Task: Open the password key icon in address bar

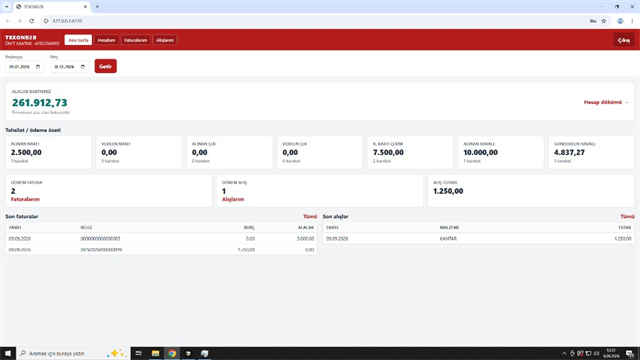Action: pyautogui.click(x=593, y=21)
